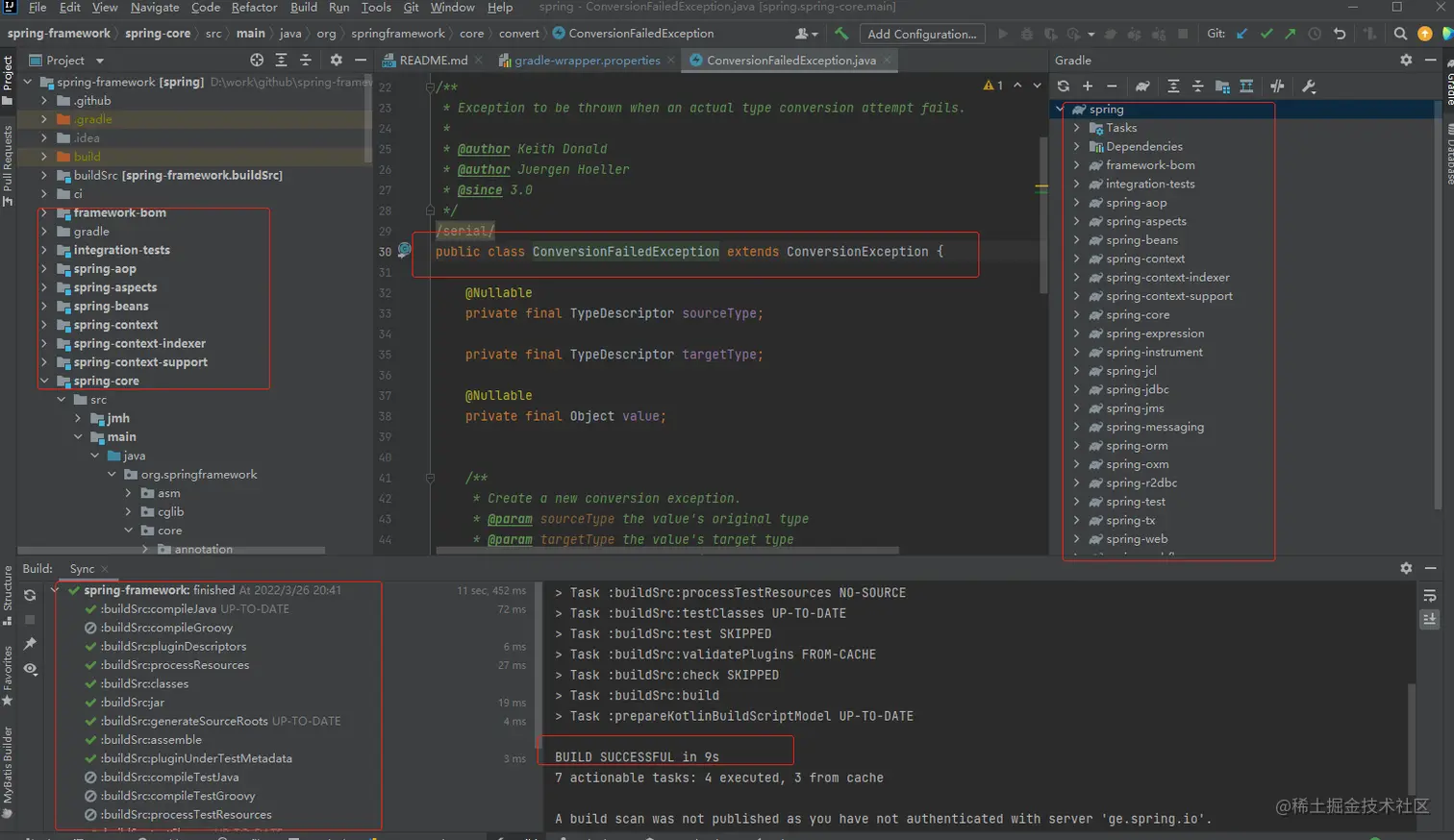The image size is (1454, 840).
Task: Open the Refactor menu
Action: [x=254, y=7]
